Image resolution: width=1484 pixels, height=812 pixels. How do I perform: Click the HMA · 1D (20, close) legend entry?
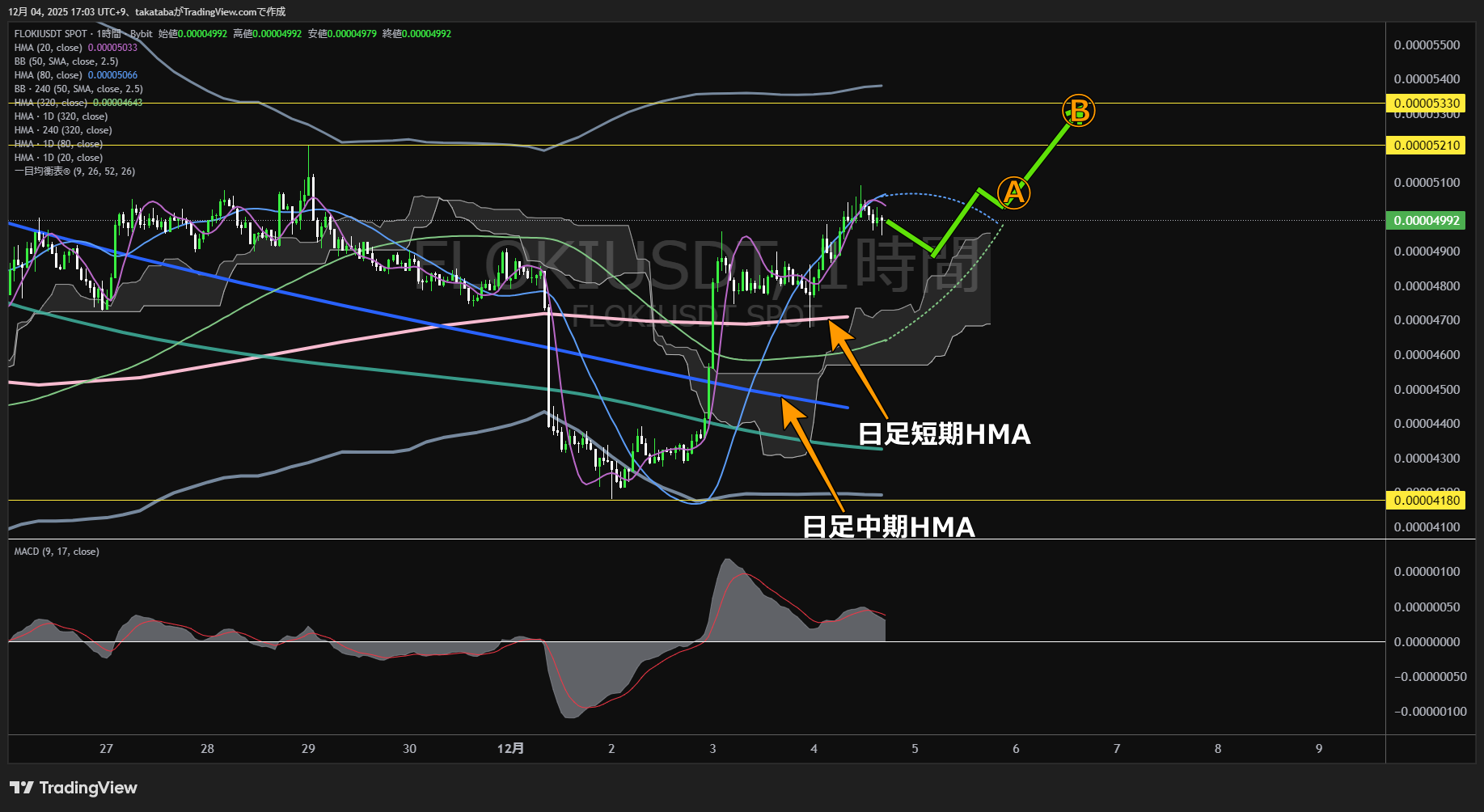pos(58,158)
